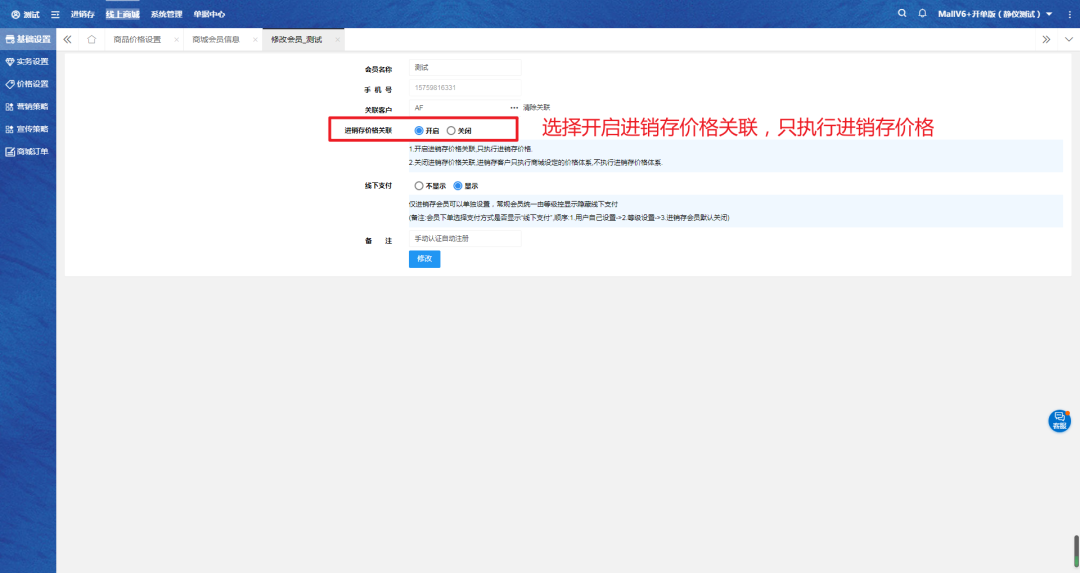The image size is (1080, 573).
Task: Select 关闭 for 进销存价格关联
Action: [x=452, y=130]
